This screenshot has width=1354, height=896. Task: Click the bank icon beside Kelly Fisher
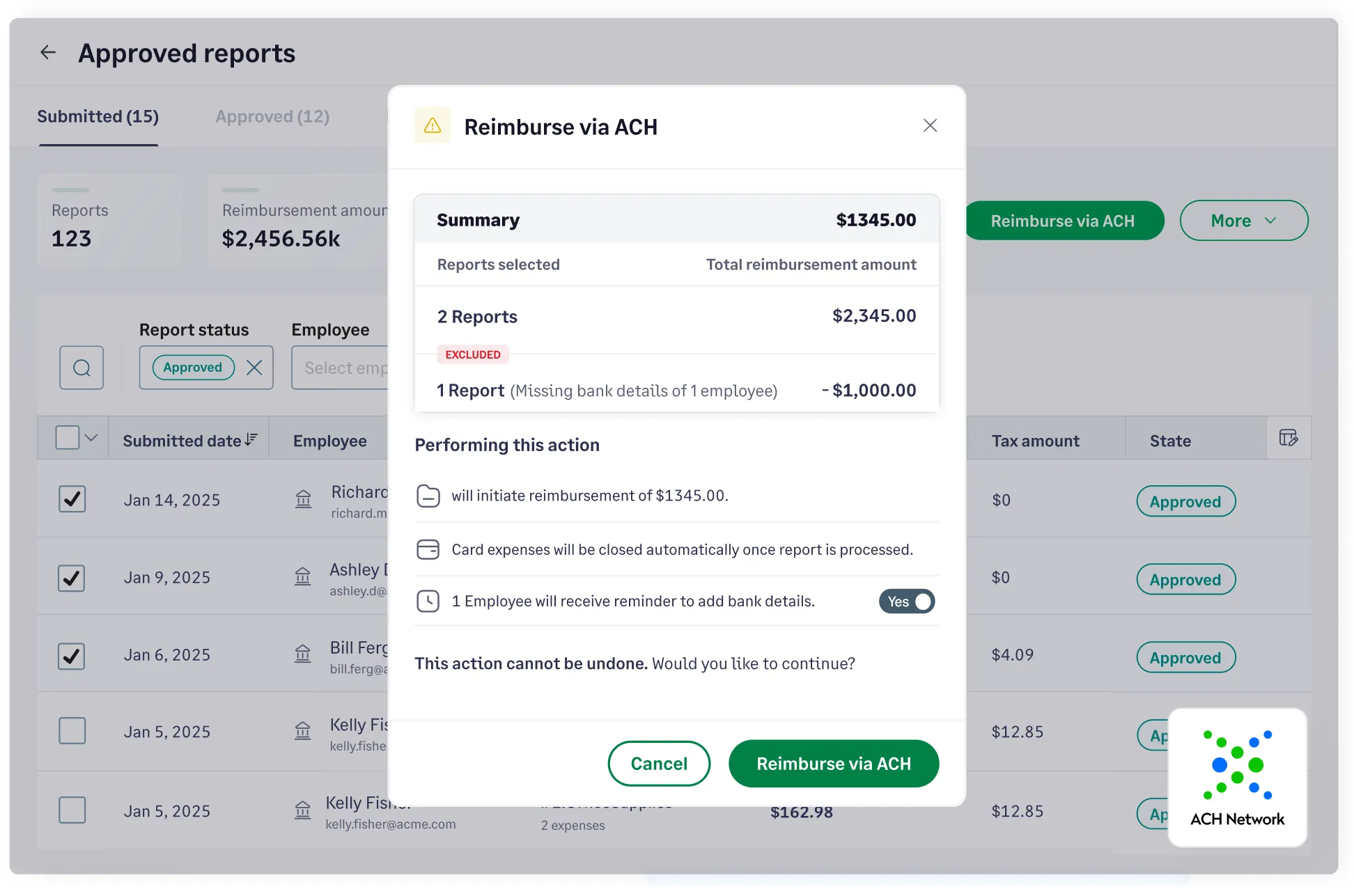click(x=302, y=810)
